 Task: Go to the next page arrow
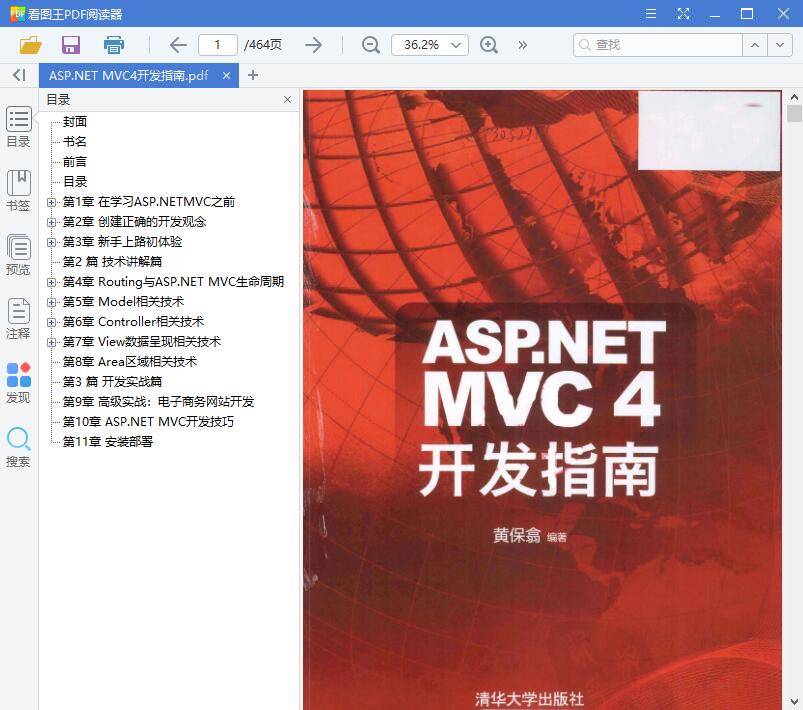coord(313,45)
